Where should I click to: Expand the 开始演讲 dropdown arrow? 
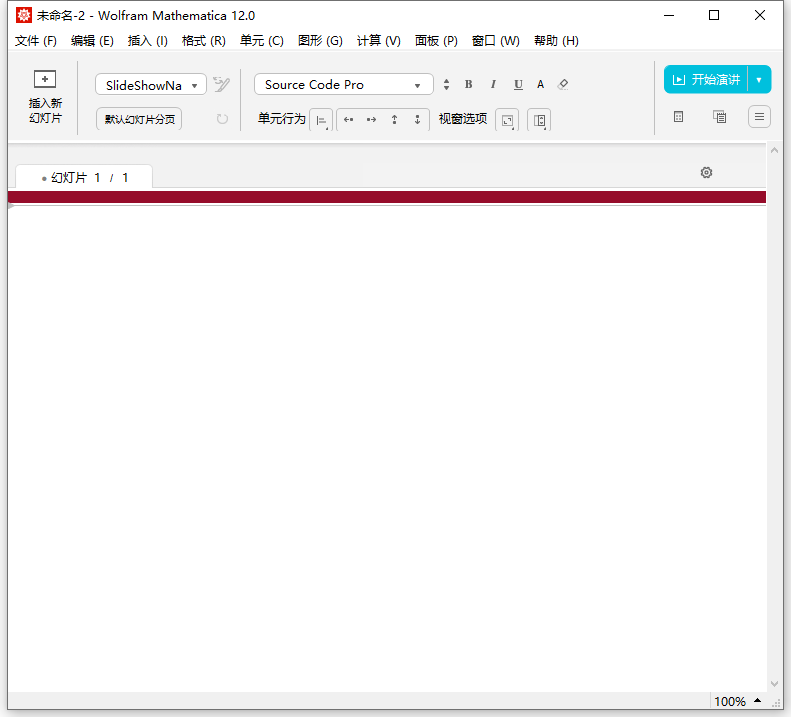759,80
